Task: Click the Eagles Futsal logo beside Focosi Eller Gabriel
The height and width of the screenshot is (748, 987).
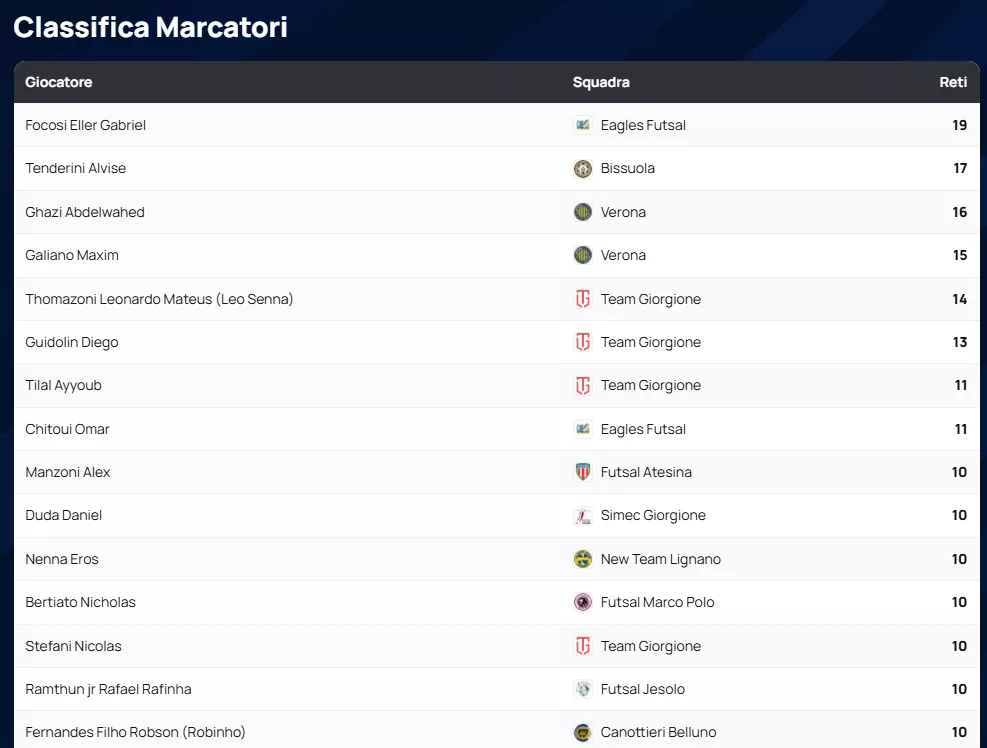Action: point(582,125)
